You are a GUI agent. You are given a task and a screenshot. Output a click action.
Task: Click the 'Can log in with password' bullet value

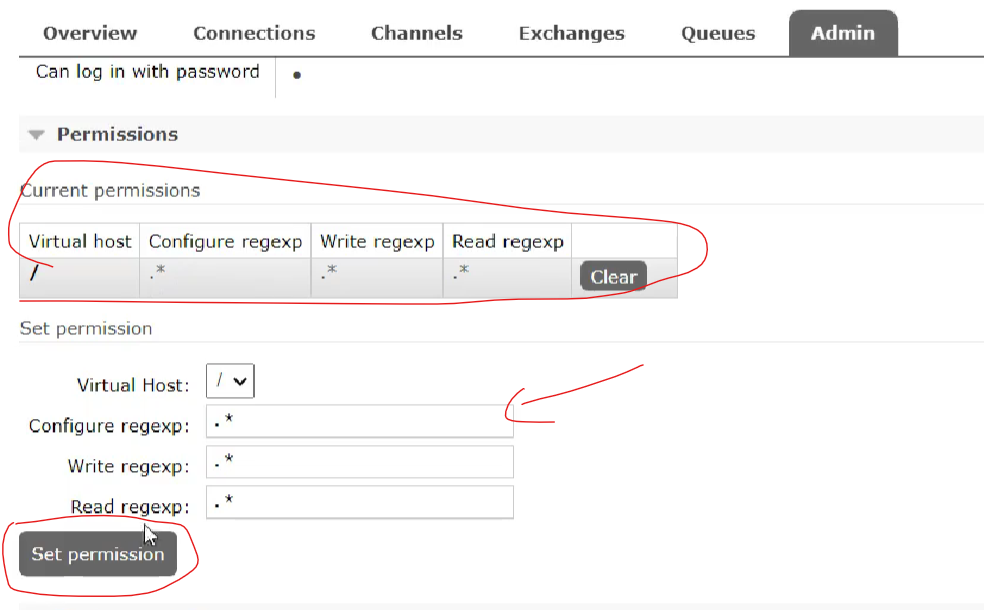[x=297, y=75]
